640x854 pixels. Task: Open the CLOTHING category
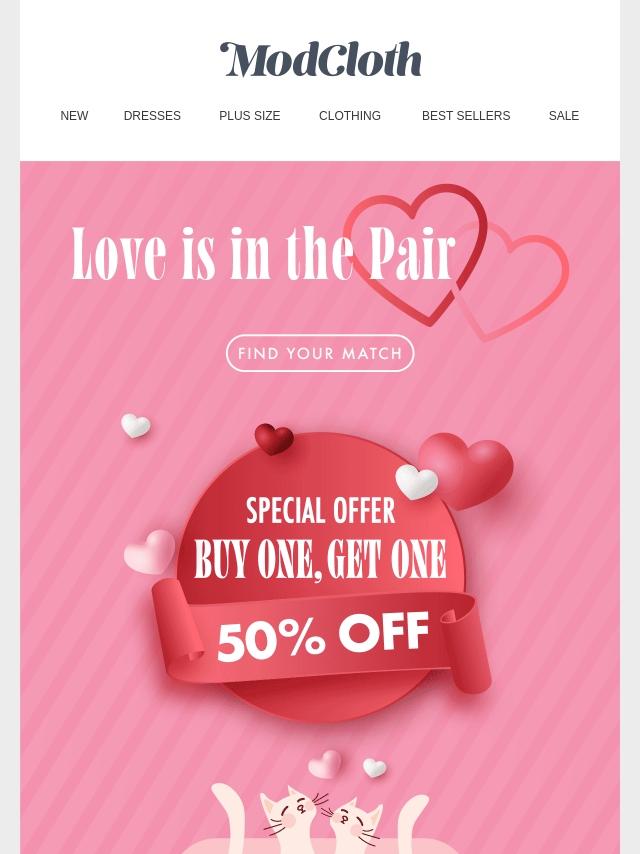(350, 115)
